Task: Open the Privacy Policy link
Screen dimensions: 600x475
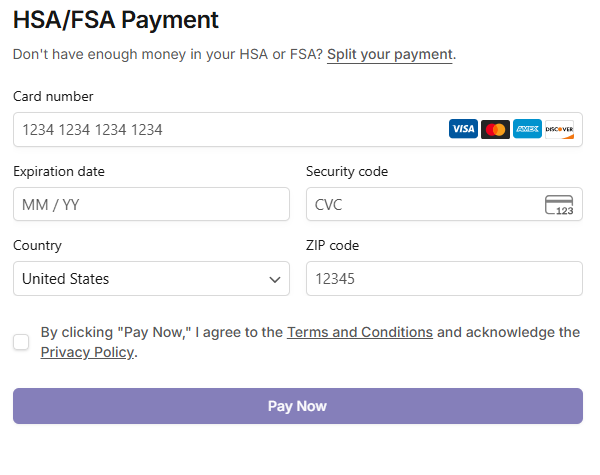Action: coord(87,352)
